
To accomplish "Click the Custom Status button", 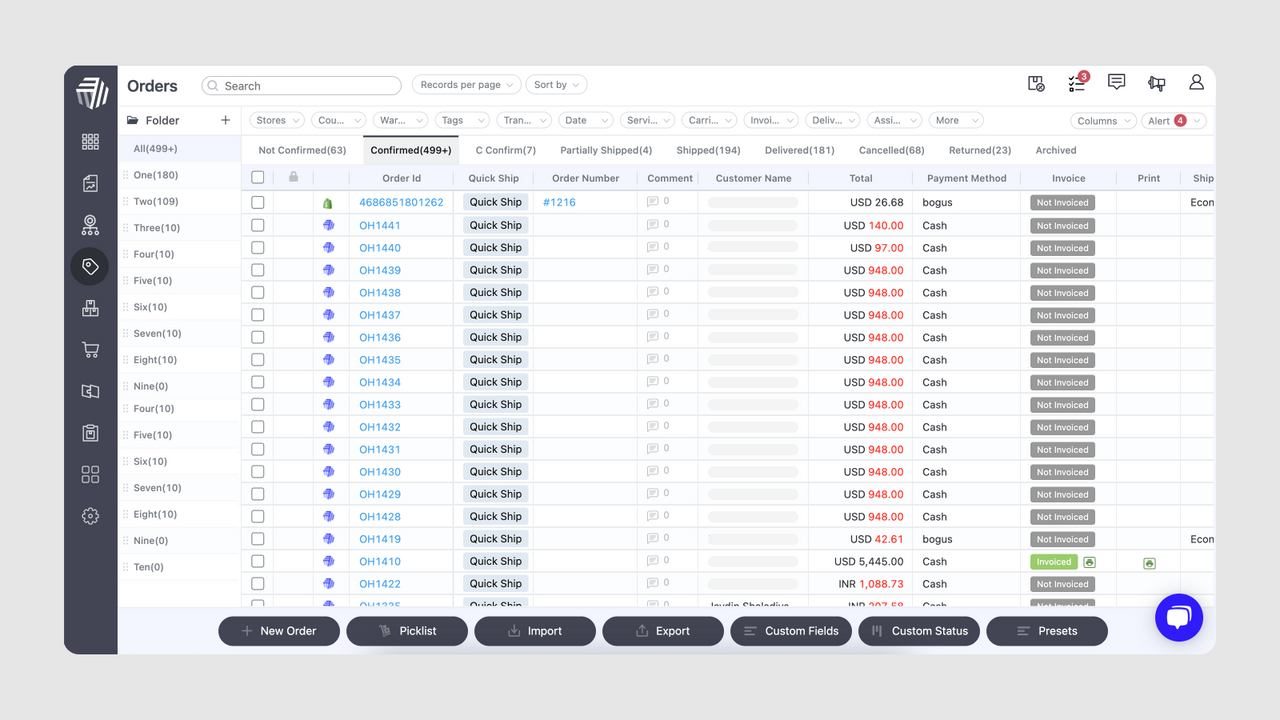I will (x=919, y=631).
